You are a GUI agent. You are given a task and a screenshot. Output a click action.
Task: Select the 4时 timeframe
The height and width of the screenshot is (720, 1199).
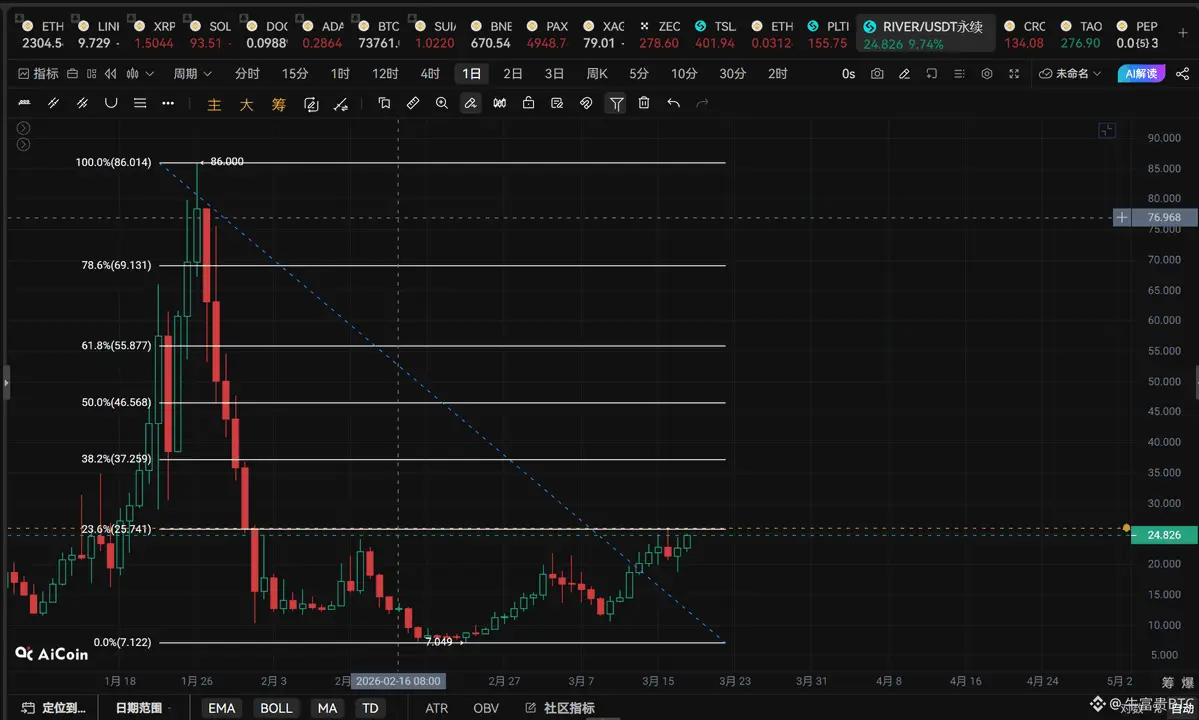coord(431,73)
